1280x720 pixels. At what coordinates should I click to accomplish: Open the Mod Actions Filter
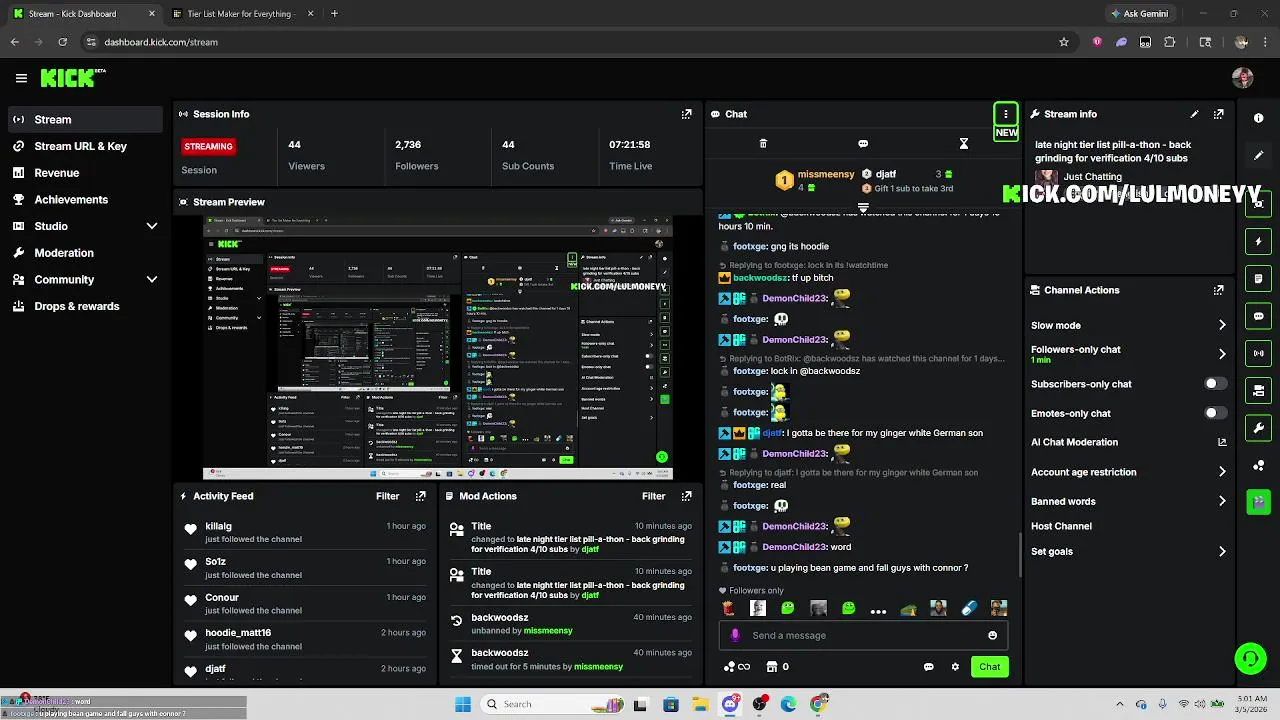pyautogui.click(x=653, y=496)
